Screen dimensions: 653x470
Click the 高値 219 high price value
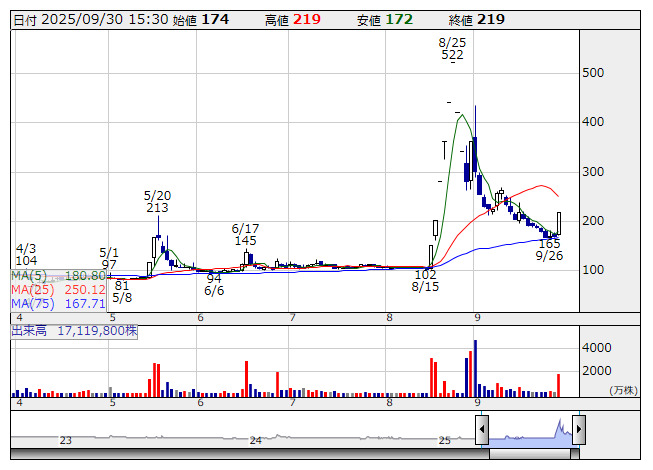click(307, 20)
